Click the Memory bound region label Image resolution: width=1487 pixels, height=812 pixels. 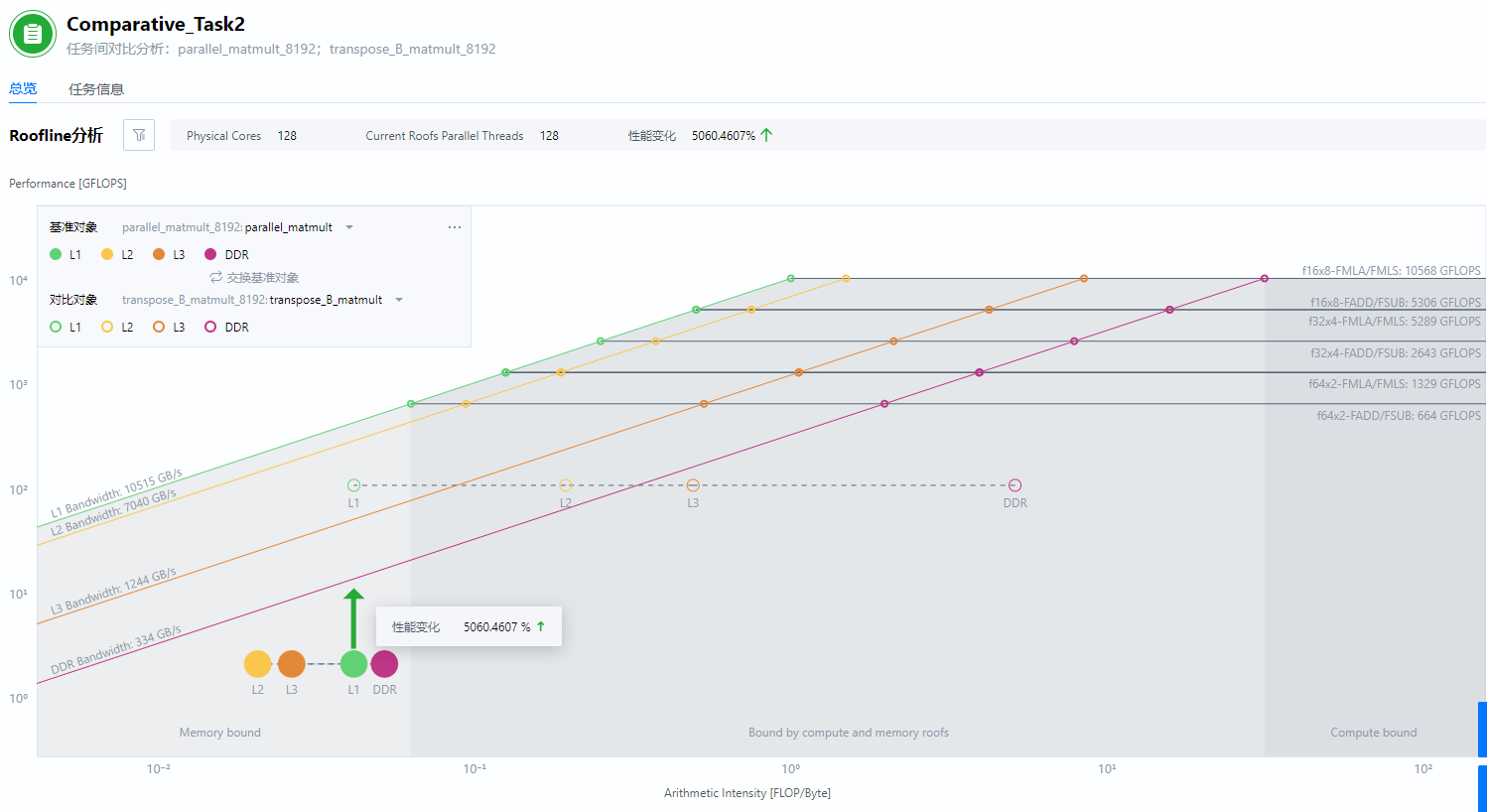[x=220, y=733]
